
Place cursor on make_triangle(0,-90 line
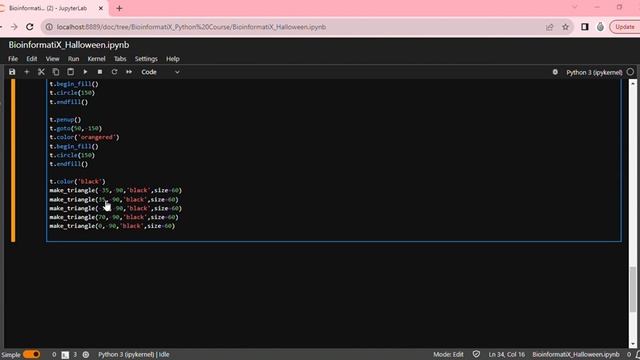click(112, 226)
